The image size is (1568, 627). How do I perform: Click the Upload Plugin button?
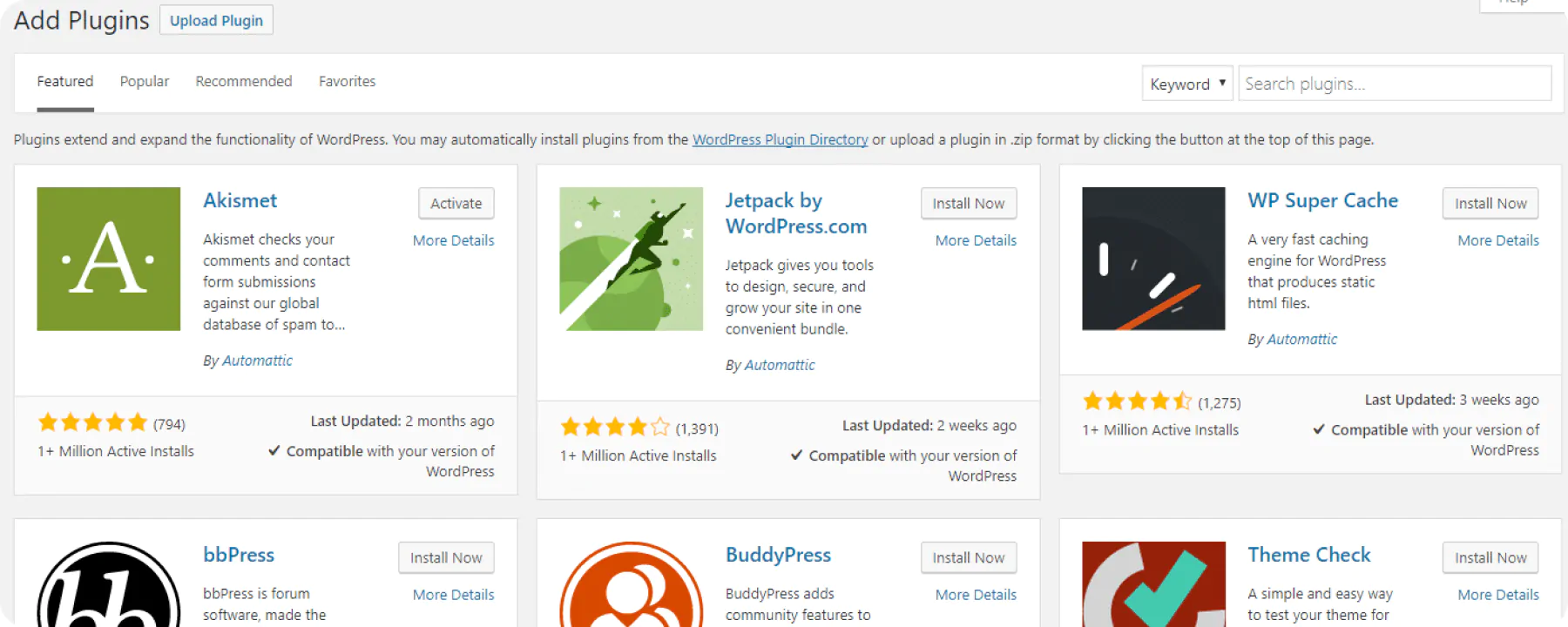pos(216,20)
